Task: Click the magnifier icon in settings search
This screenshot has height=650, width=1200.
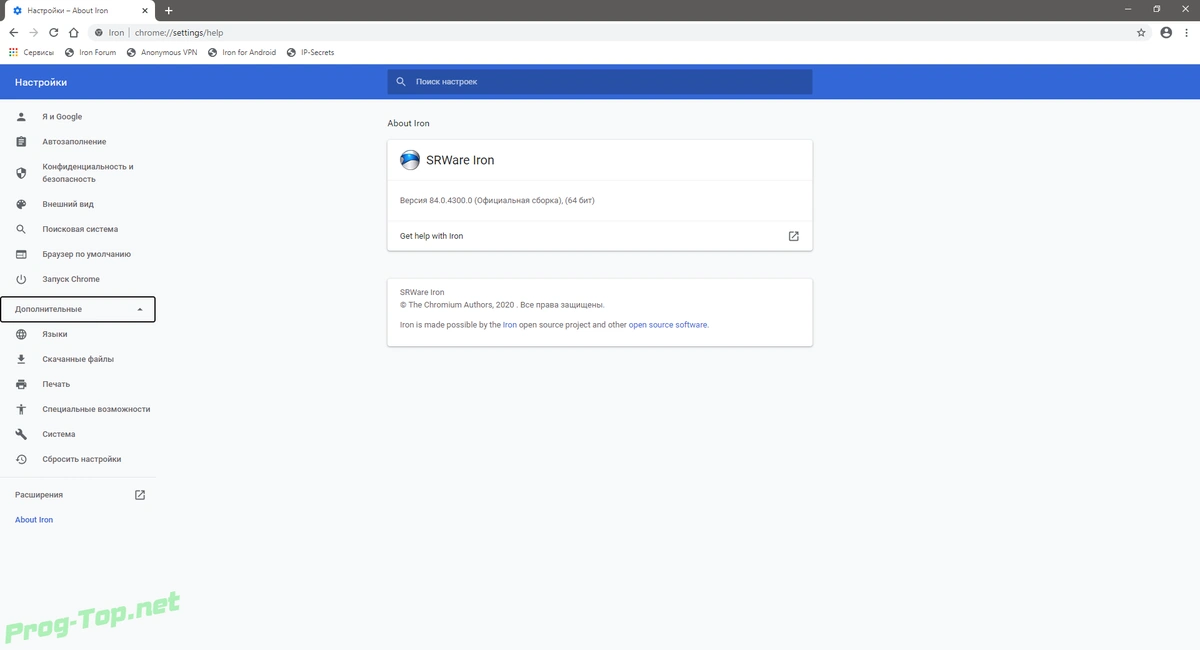Action: [x=401, y=82]
